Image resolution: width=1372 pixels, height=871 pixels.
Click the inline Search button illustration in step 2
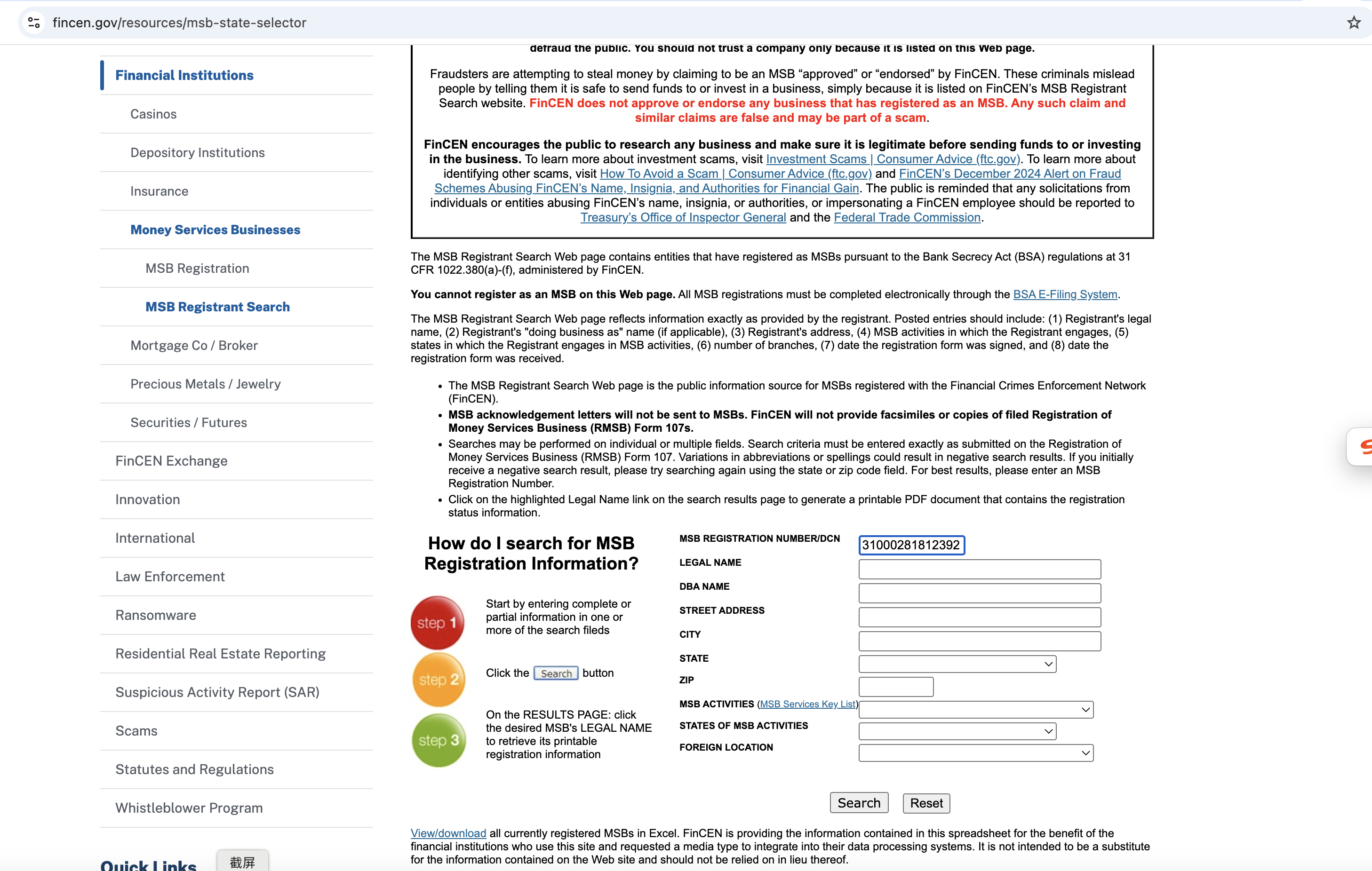556,673
